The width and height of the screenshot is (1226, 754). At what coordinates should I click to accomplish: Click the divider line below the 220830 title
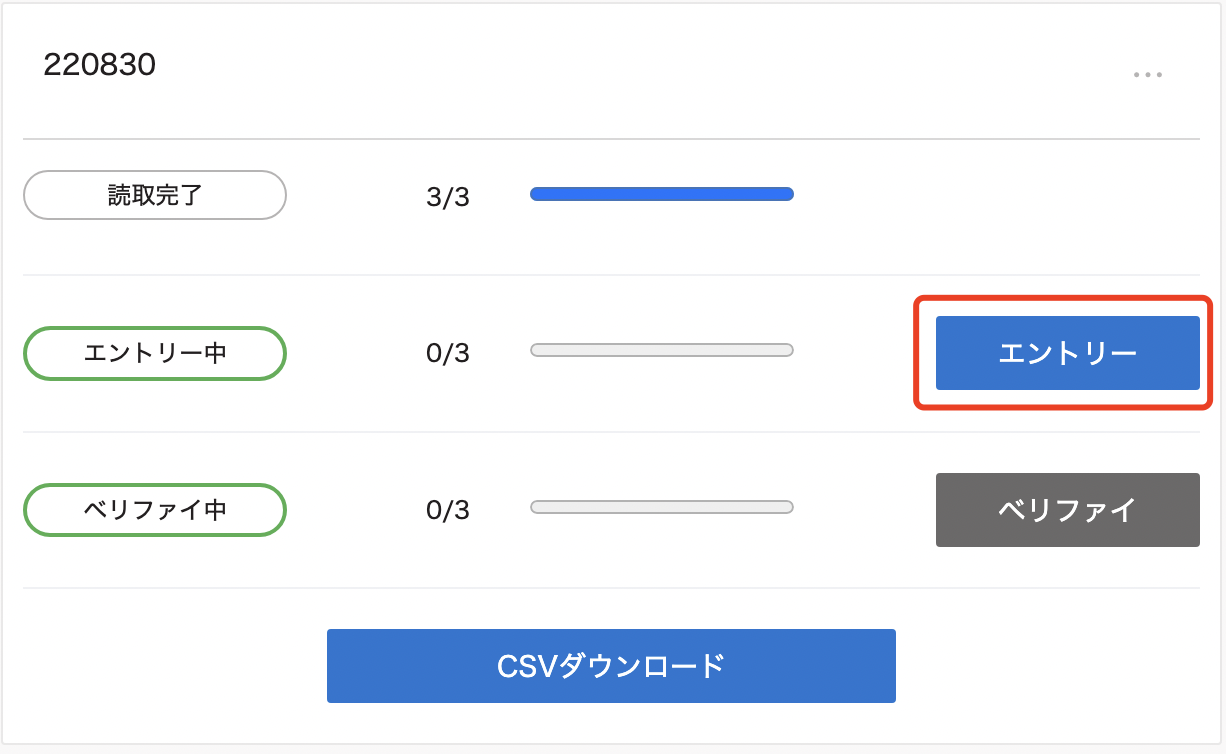[x=610, y=138]
